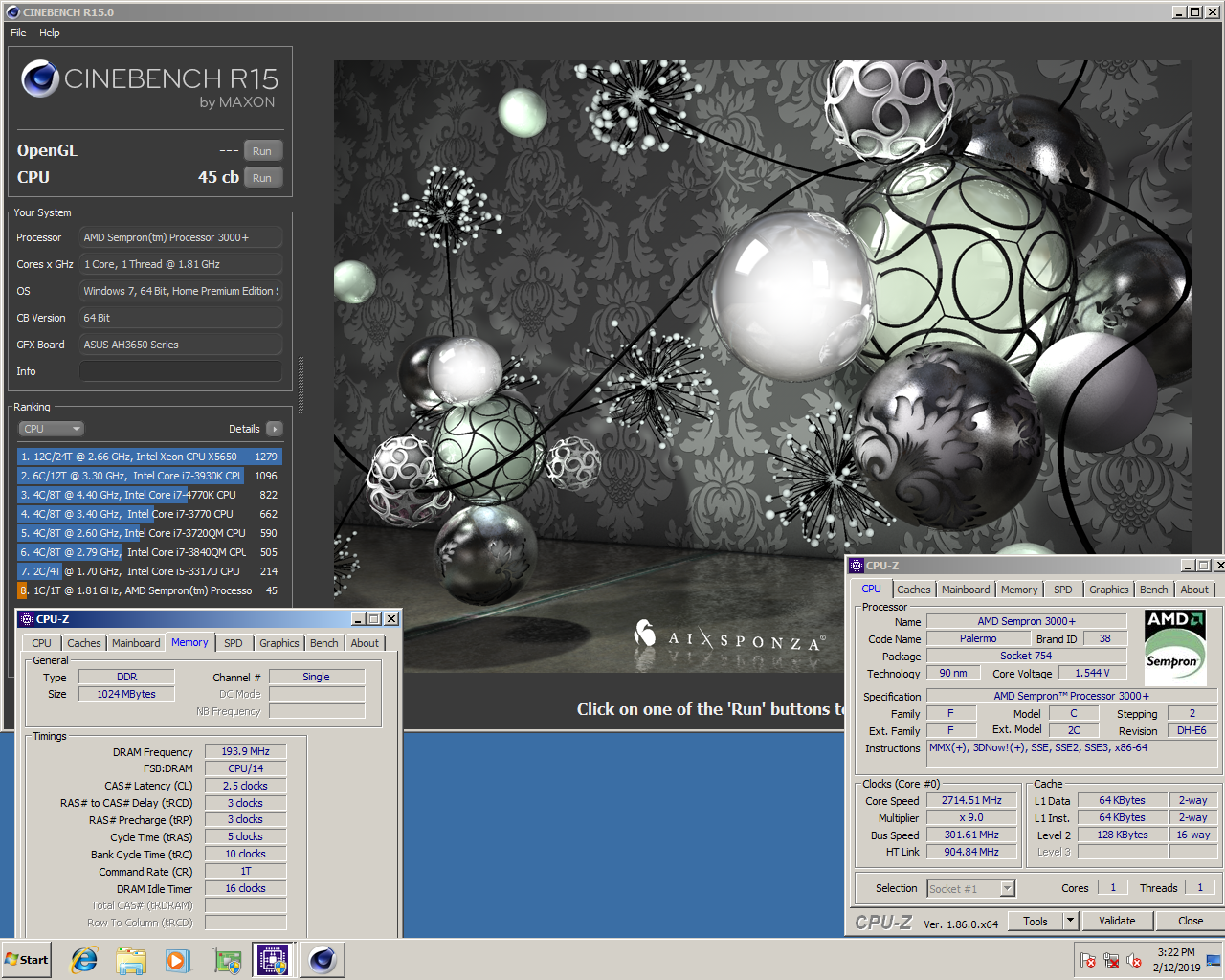Click the CAS# Latency value 2.5 clocks
This screenshot has width=1225, height=980.
(x=245, y=786)
